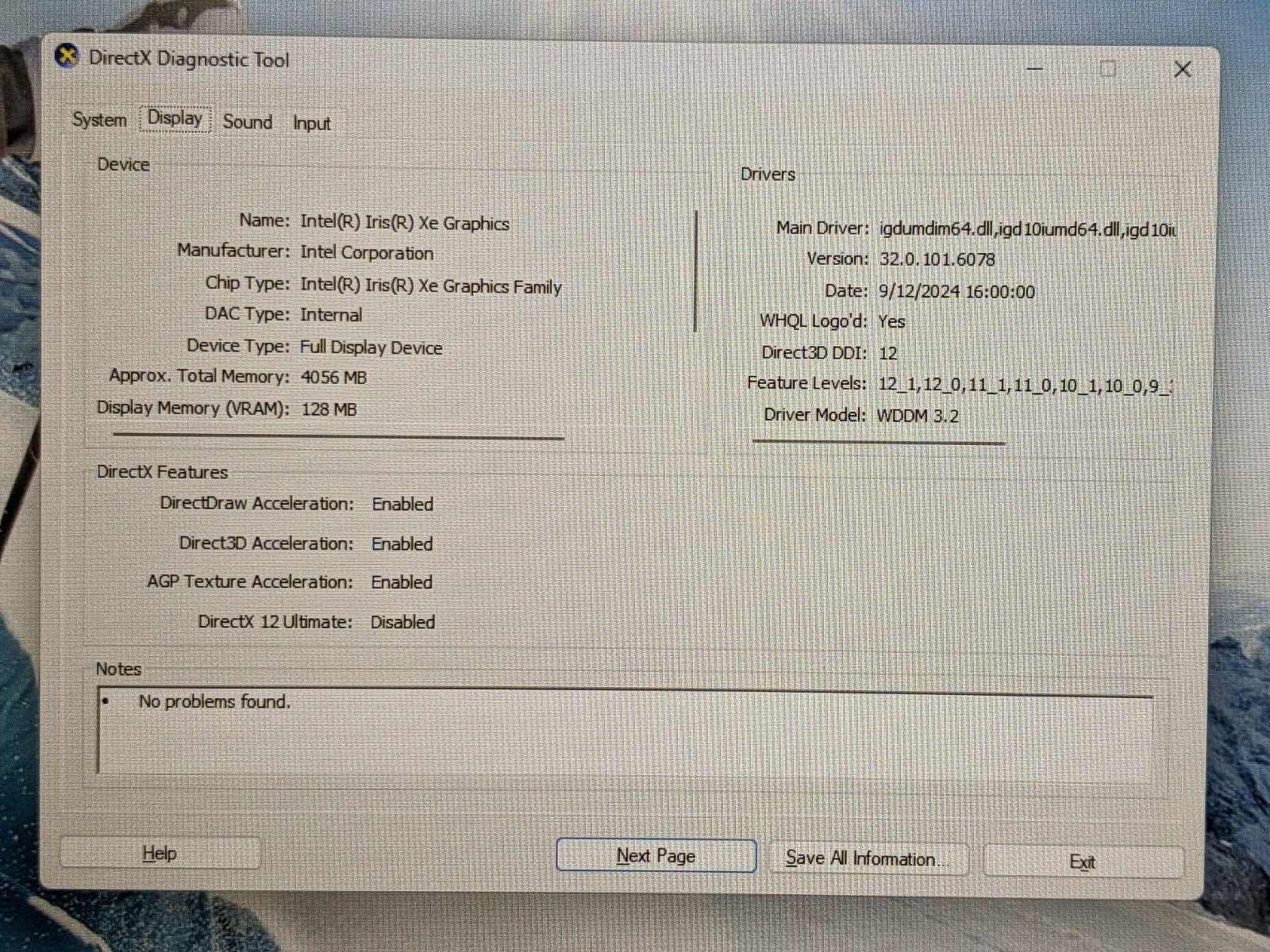Click the Next Page button
The height and width of the screenshot is (952, 1270).
[x=656, y=855]
